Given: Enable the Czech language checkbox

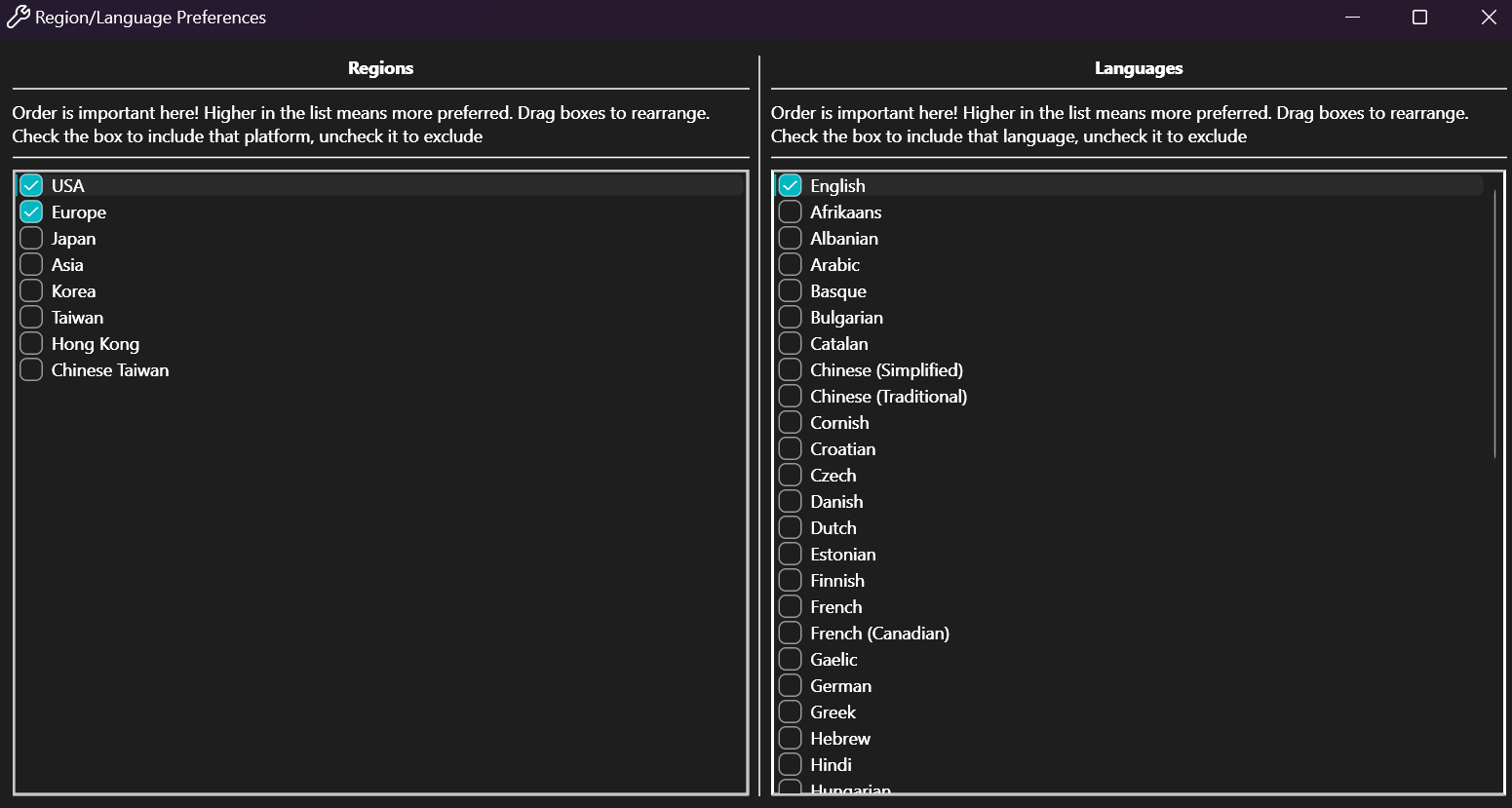Looking at the screenshot, I should (790, 475).
